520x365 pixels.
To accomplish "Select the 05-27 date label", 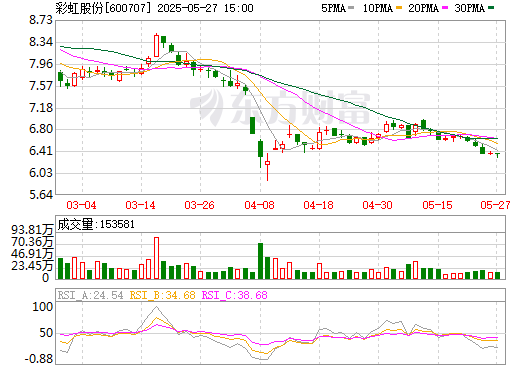I will coord(495,205).
